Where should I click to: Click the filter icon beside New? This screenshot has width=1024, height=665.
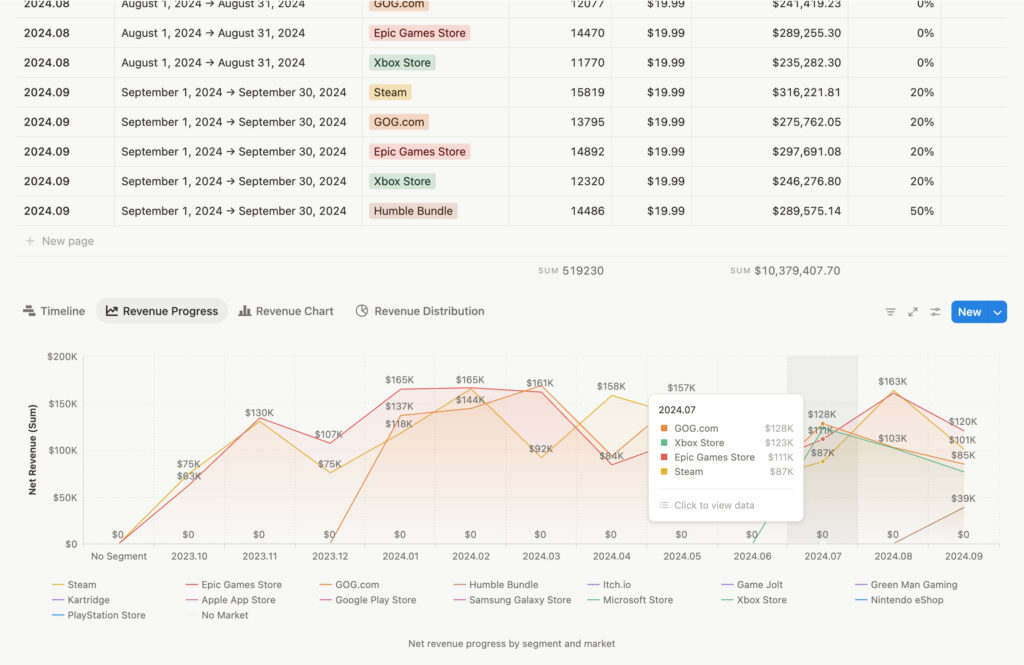click(890, 312)
